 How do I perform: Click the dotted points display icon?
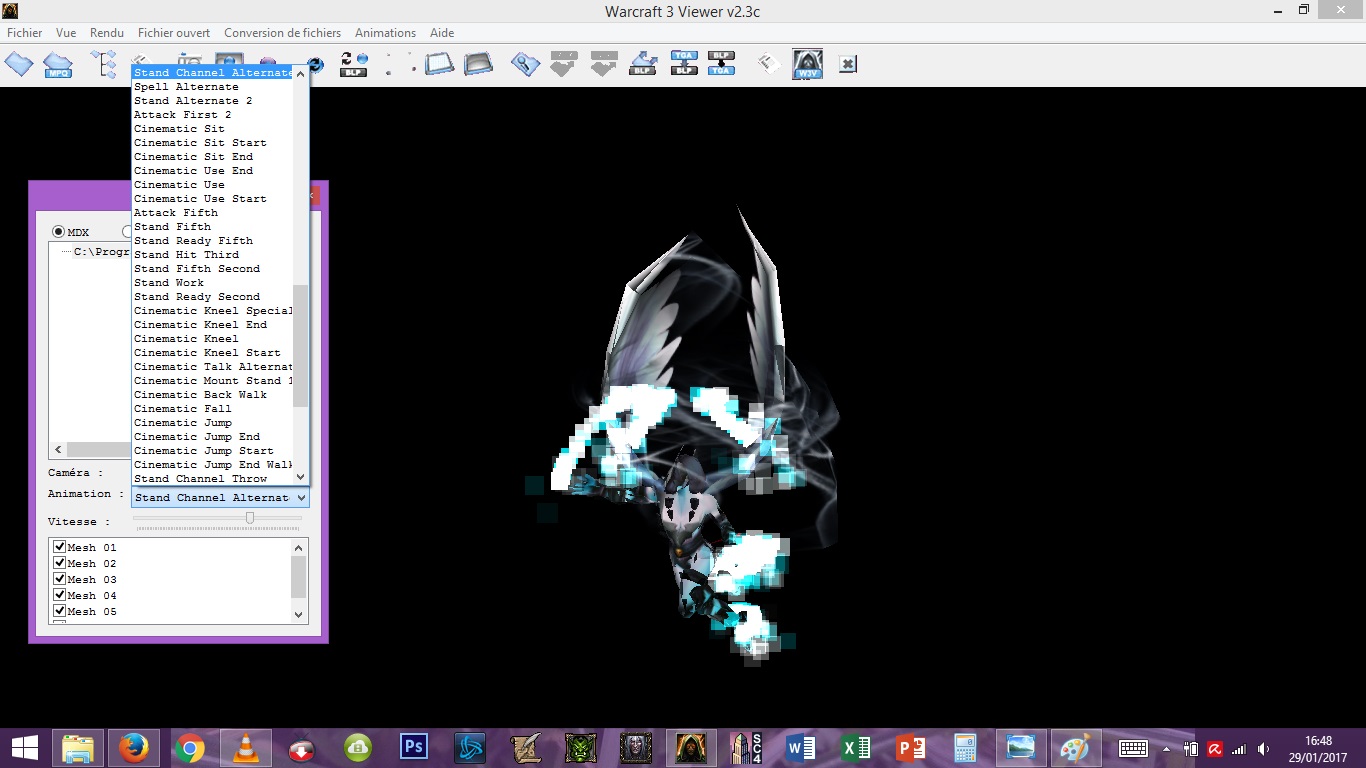point(399,64)
